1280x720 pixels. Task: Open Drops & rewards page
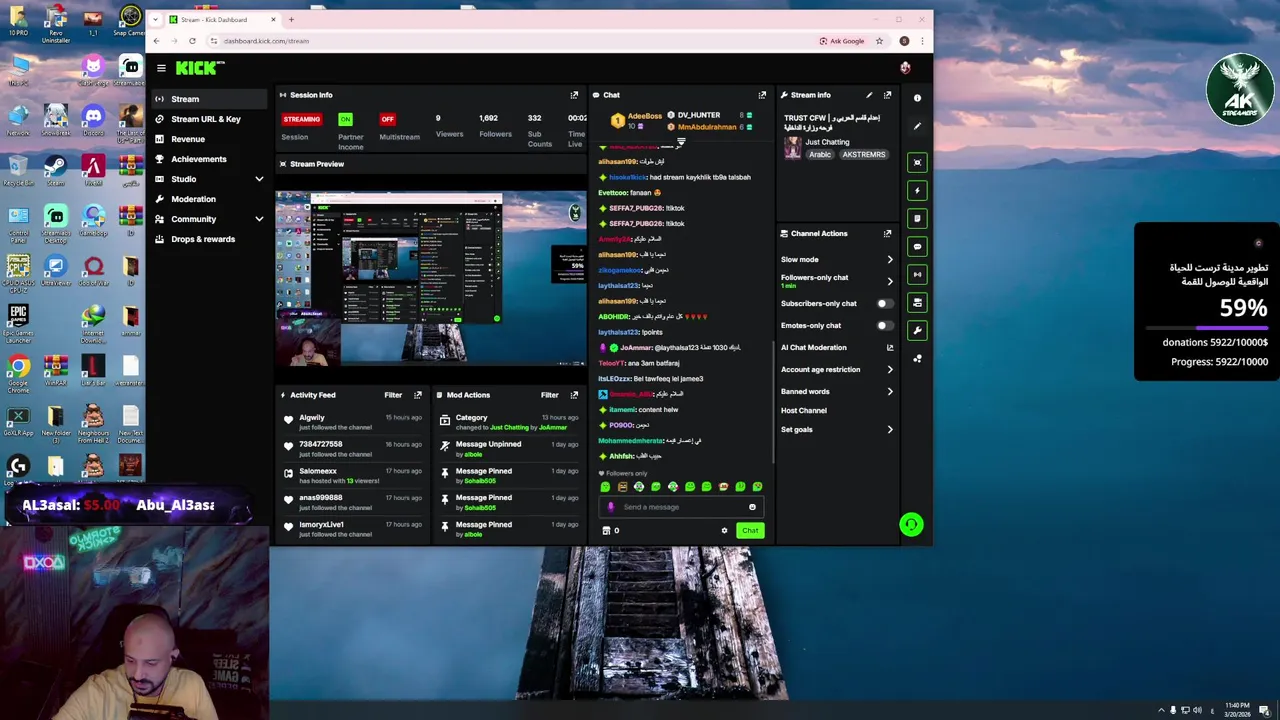tap(208, 239)
